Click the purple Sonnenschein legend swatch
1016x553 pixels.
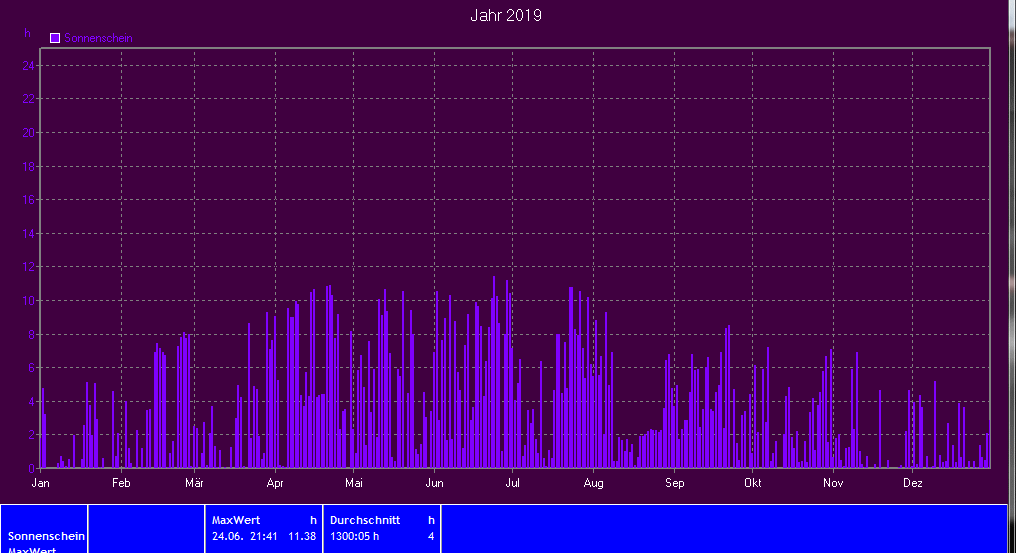coord(56,38)
